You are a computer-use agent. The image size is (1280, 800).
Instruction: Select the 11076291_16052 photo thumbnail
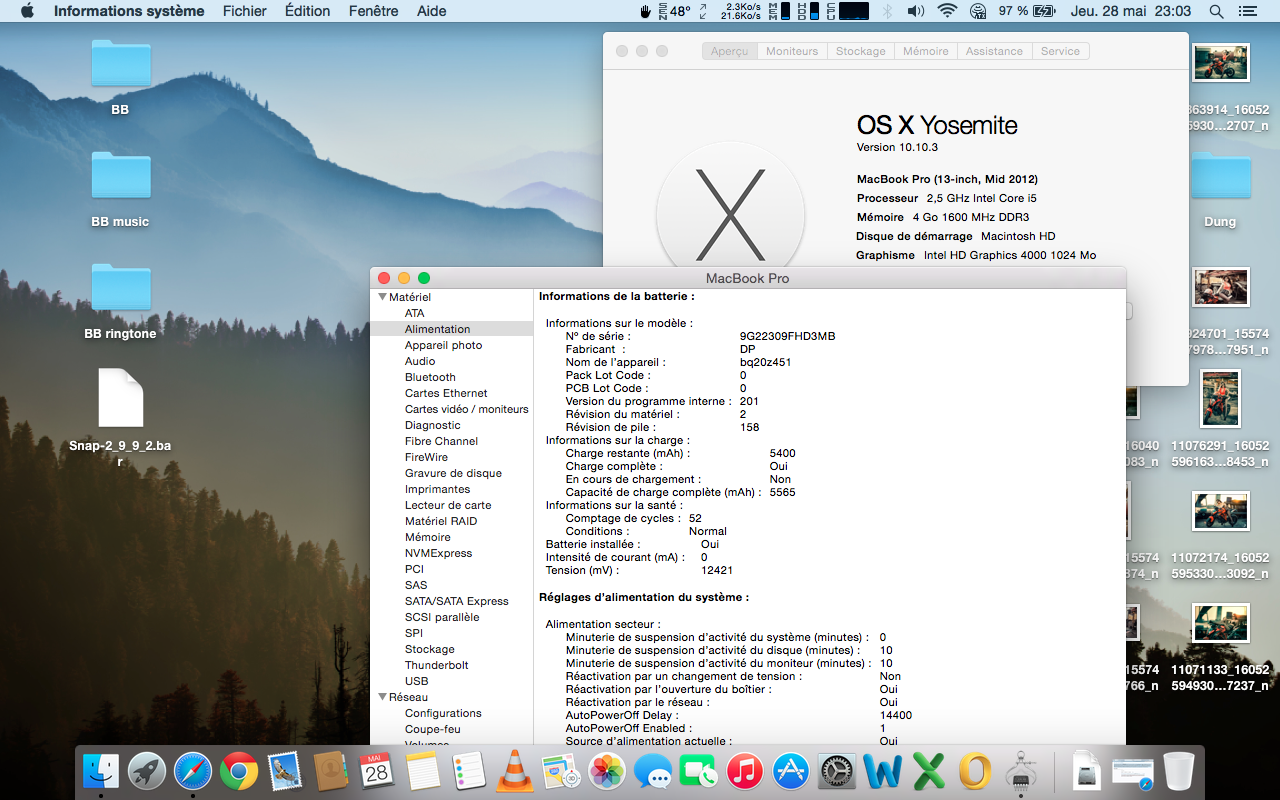pyautogui.click(x=1220, y=398)
